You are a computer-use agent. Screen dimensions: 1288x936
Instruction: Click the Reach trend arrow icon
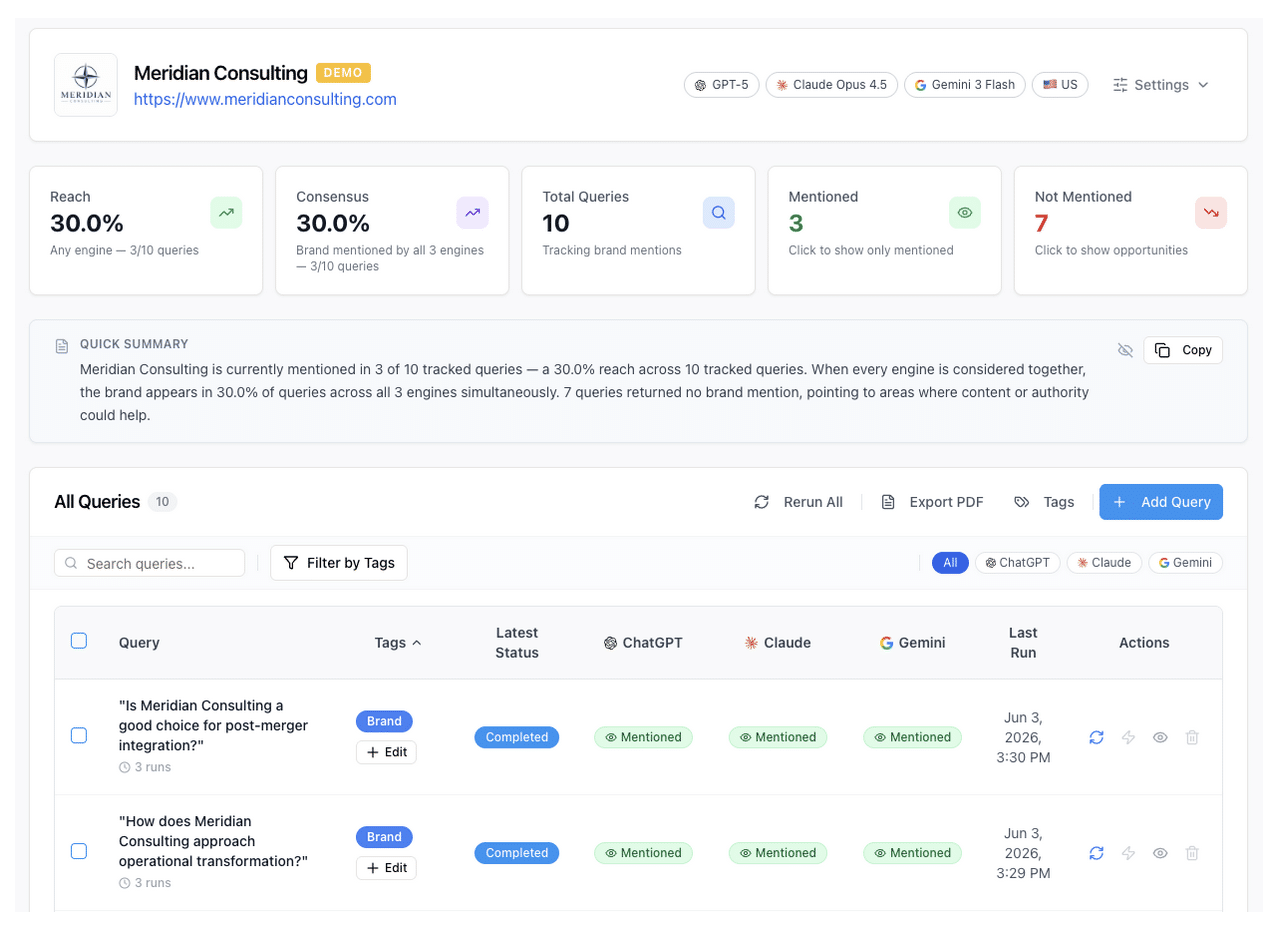(x=226, y=212)
